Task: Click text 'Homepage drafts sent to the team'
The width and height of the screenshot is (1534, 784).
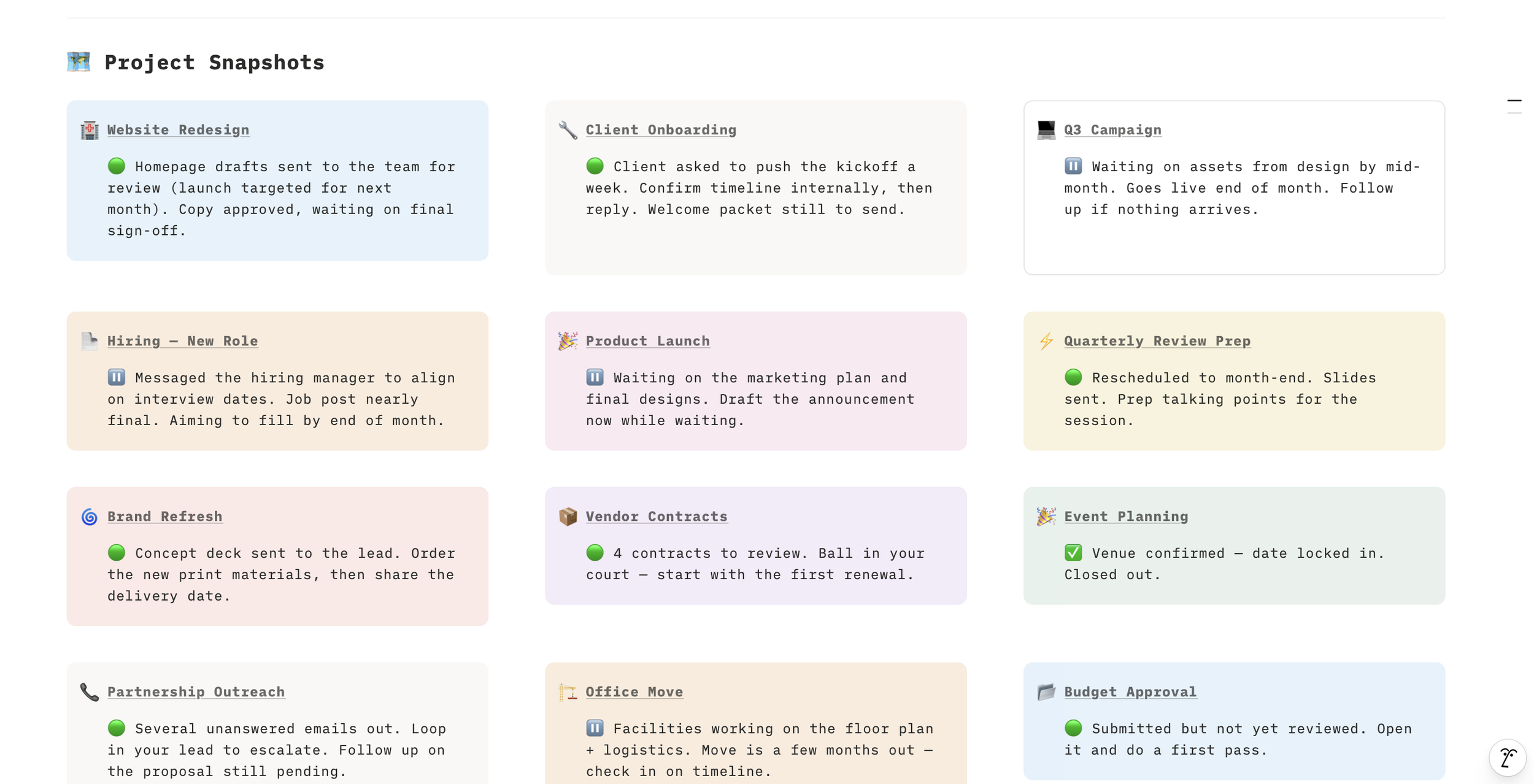Action: click(x=276, y=167)
